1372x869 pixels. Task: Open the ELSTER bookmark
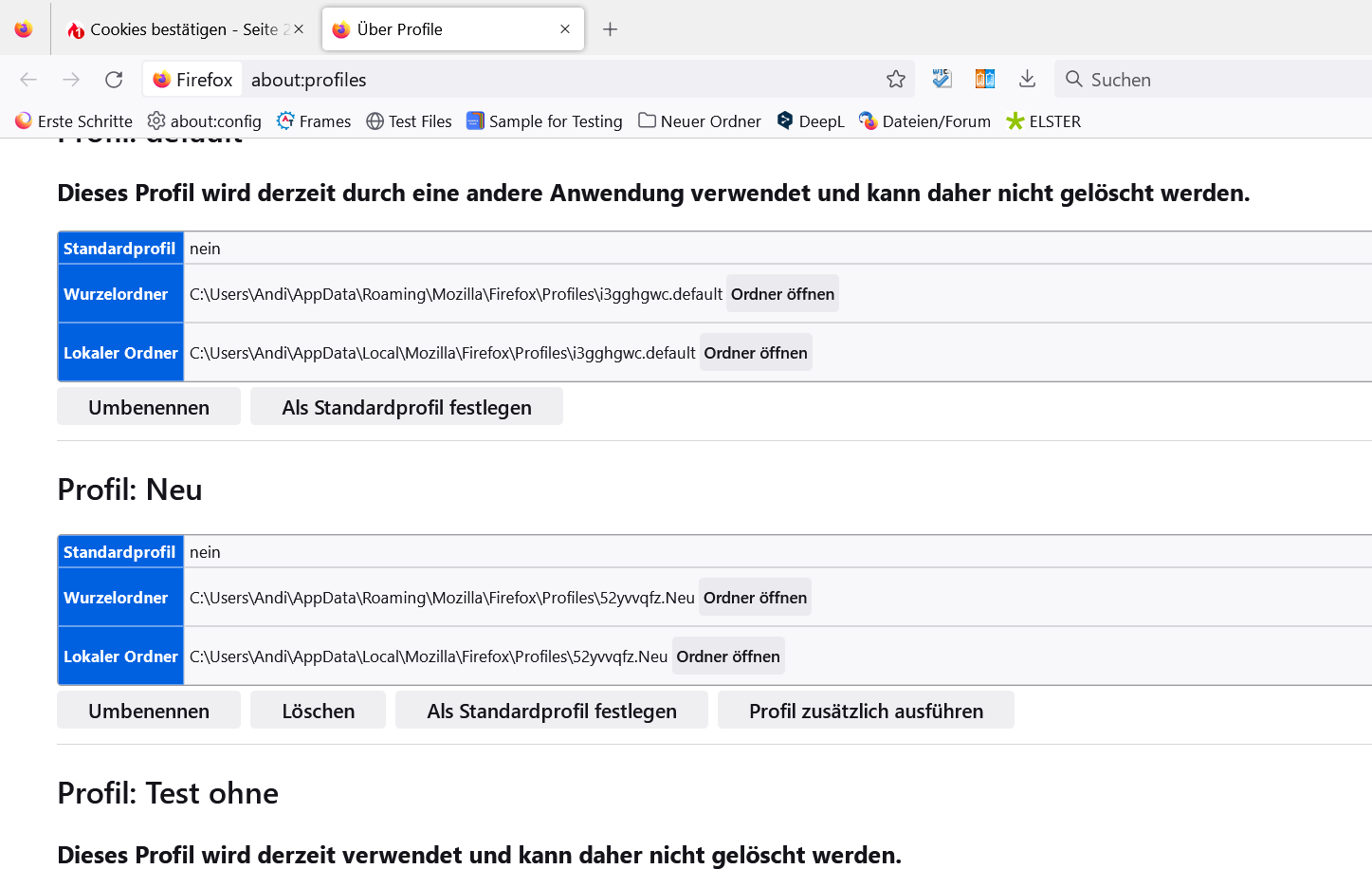click(1043, 121)
